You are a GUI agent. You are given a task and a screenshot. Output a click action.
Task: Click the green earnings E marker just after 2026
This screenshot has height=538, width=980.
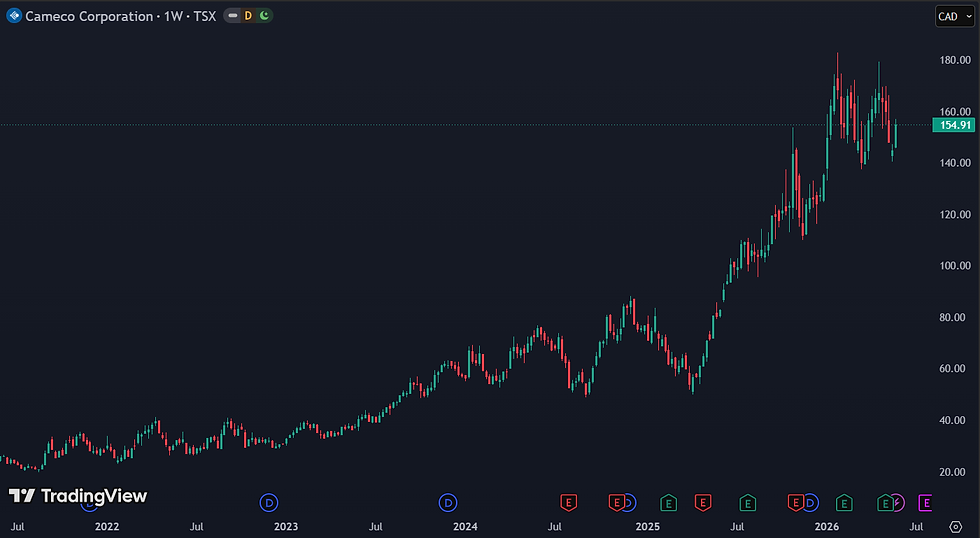[x=844, y=502]
